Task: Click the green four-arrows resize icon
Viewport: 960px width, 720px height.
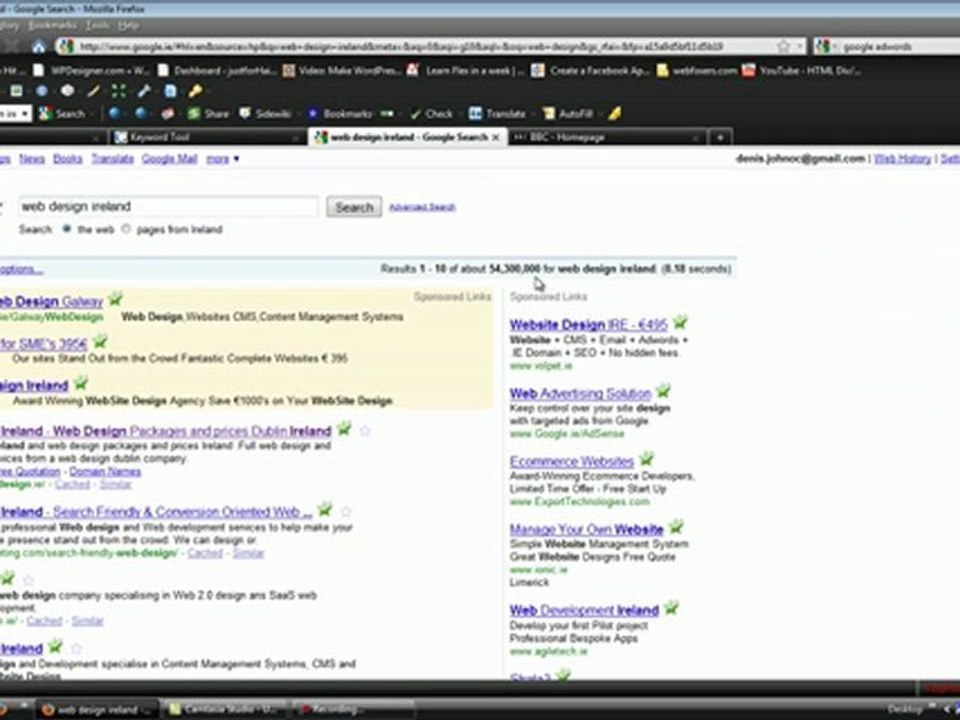Action: coord(118,91)
